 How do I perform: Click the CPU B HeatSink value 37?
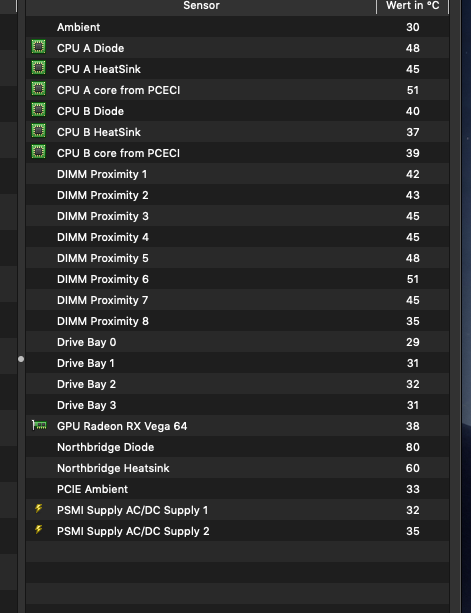[413, 132]
